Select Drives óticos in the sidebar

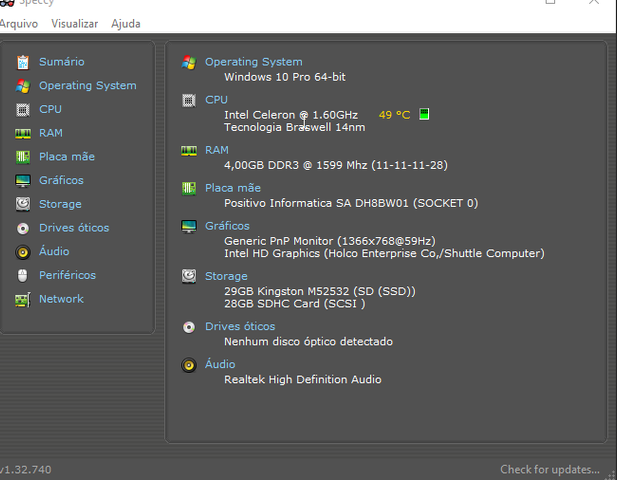(x=74, y=228)
